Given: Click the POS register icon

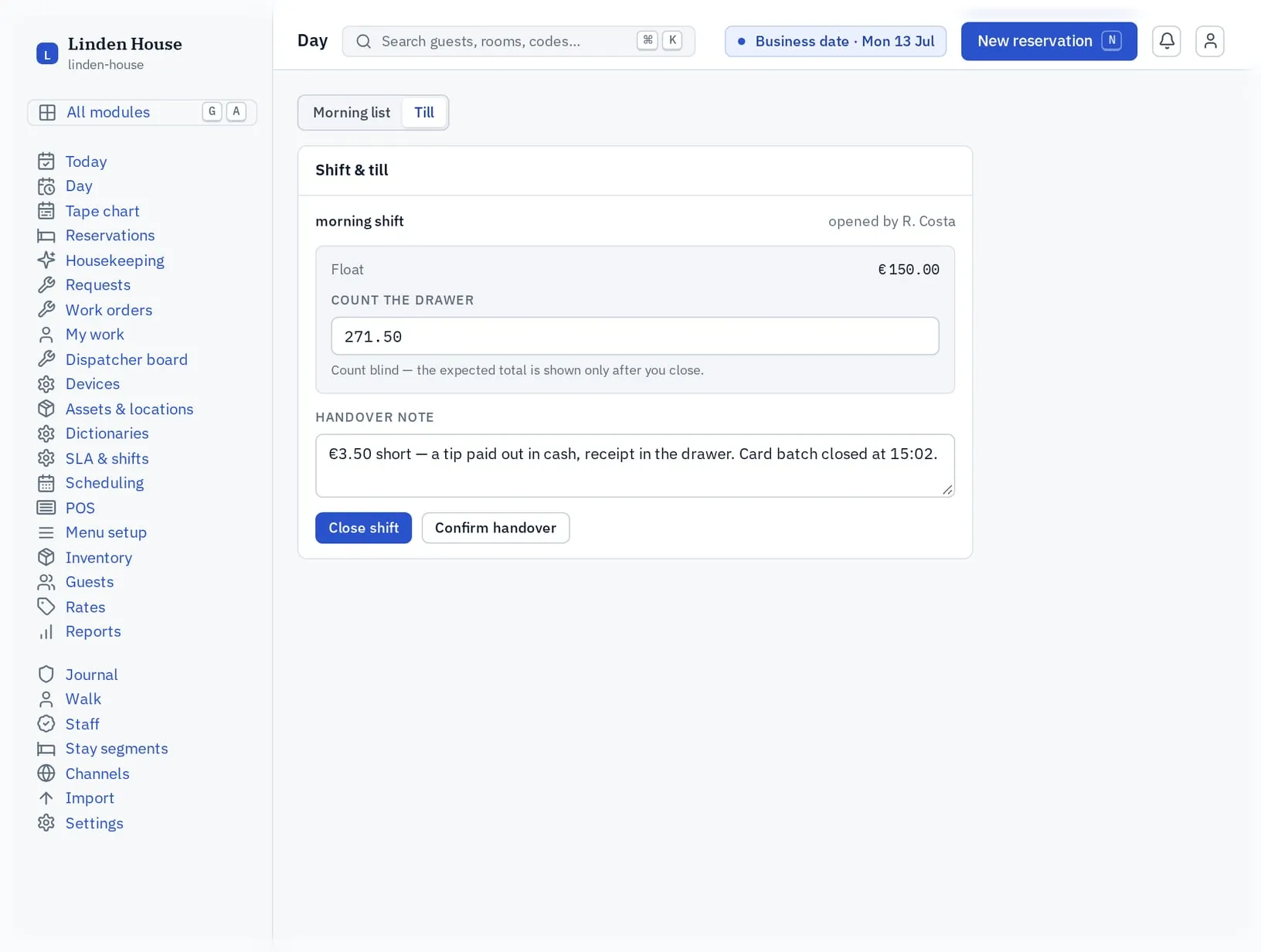Looking at the screenshot, I should point(46,508).
